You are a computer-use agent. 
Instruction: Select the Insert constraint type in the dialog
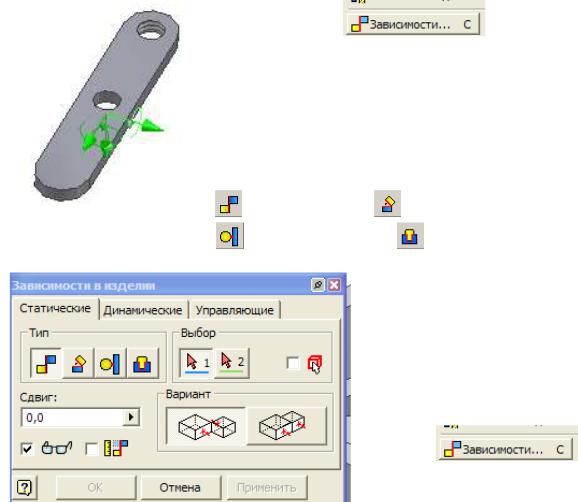pyautogui.click(x=142, y=363)
